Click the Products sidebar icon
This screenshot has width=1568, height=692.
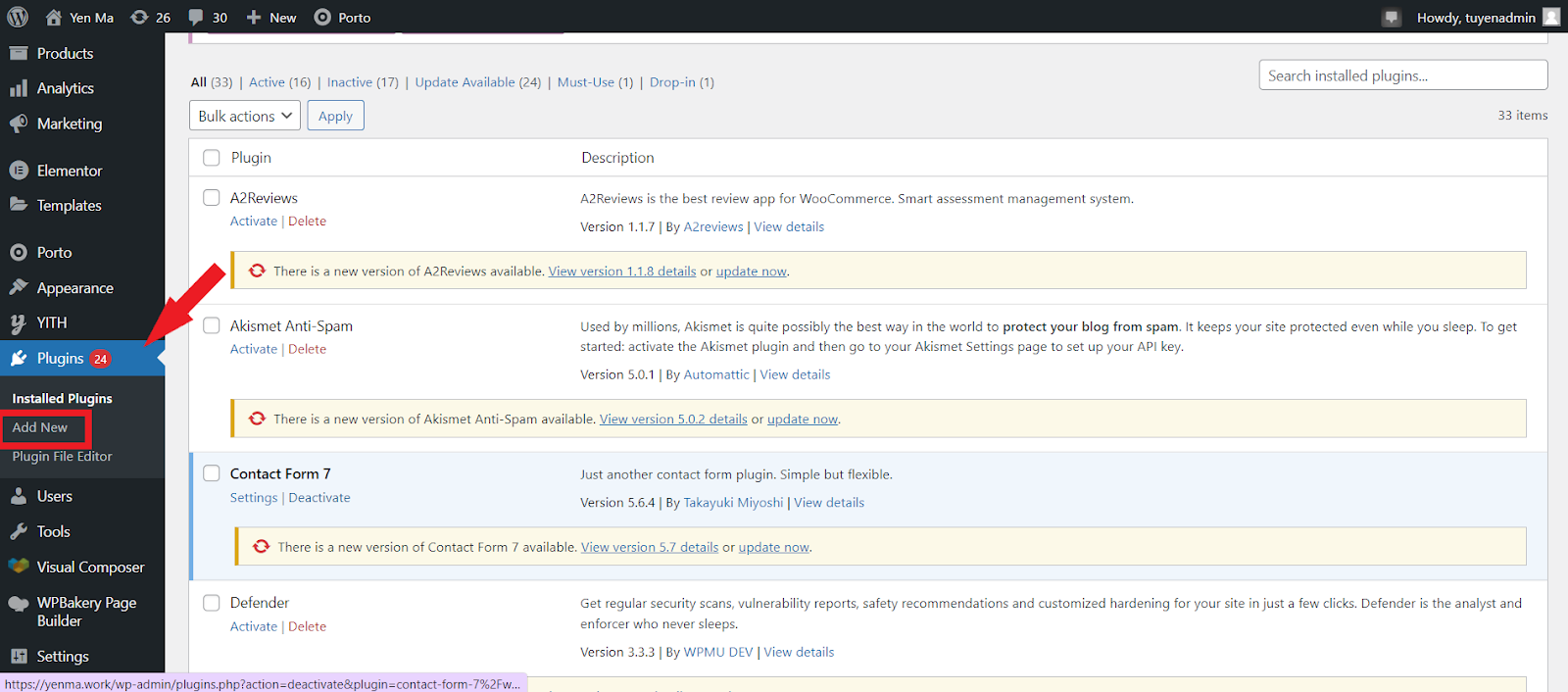19,53
